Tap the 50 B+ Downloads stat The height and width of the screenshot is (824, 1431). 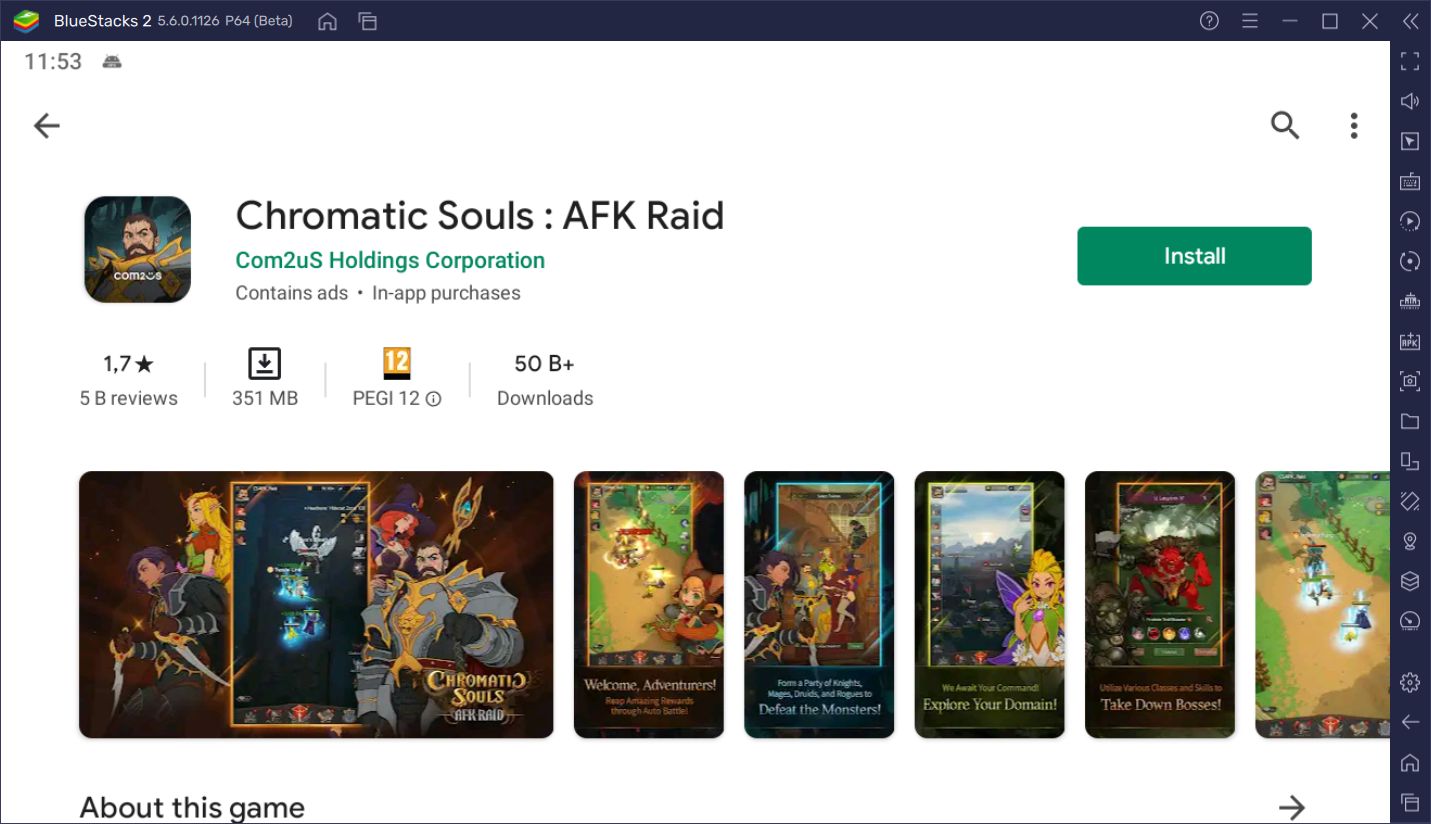tap(545, 380)
